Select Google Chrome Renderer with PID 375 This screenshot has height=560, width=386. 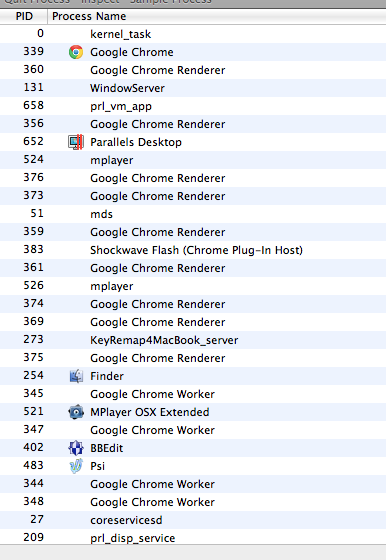[193, 358]
